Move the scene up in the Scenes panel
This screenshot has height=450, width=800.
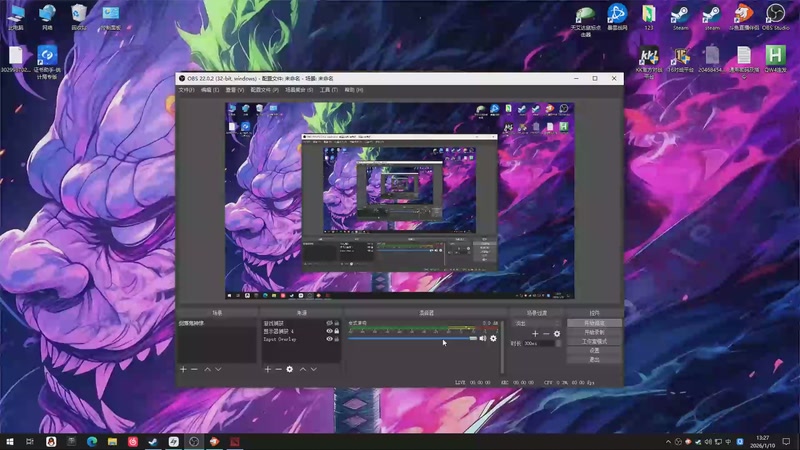[x=208, y=369]
